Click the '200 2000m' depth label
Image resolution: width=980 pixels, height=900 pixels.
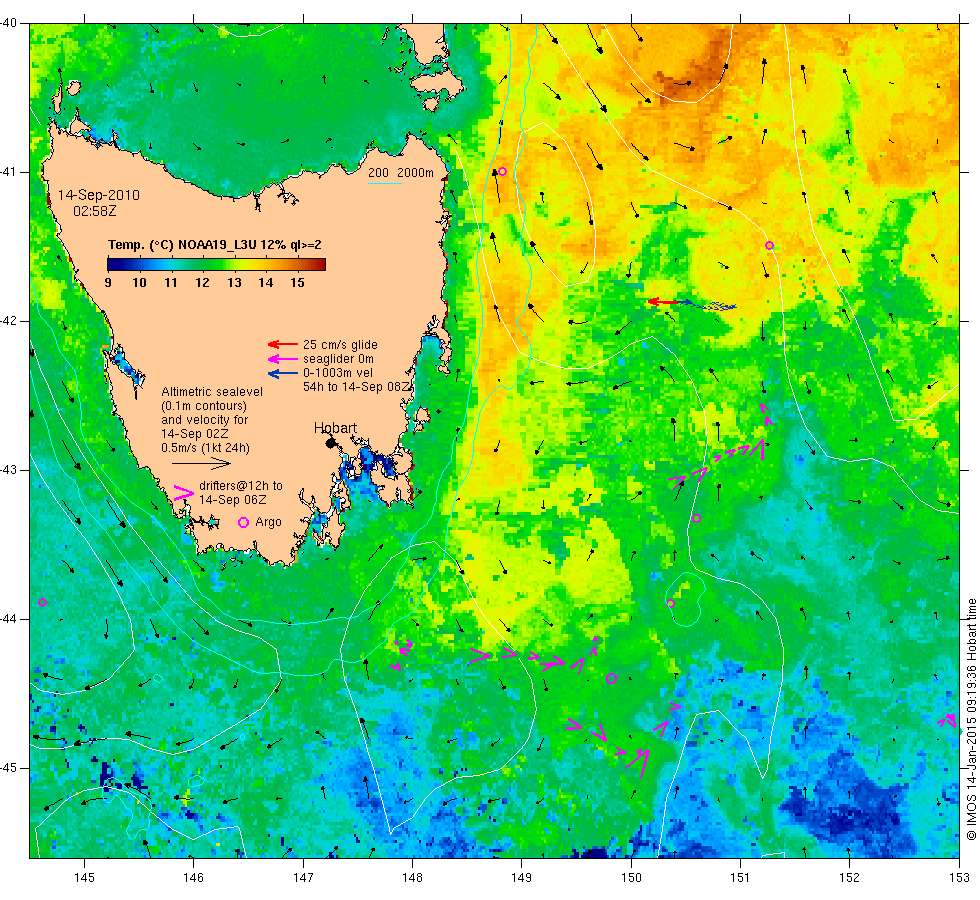pos(401,172)
